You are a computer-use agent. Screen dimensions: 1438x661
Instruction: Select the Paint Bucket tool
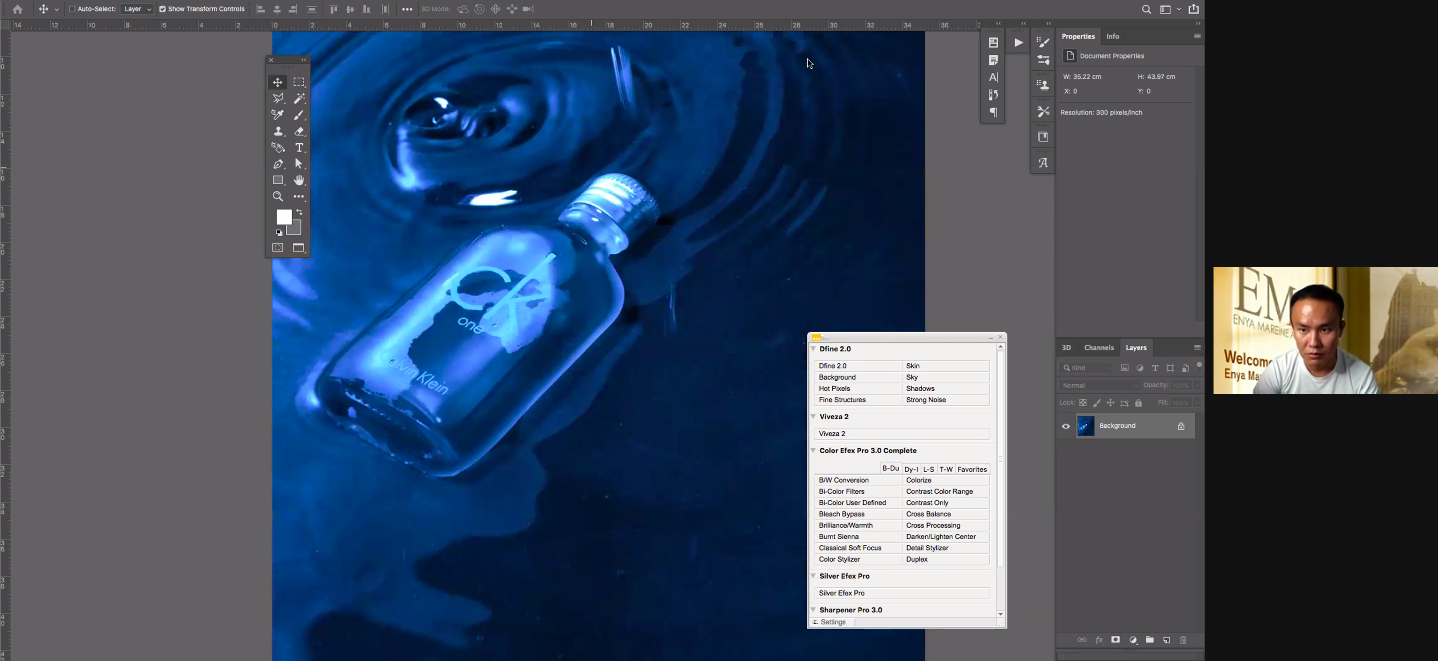point(278,147)
